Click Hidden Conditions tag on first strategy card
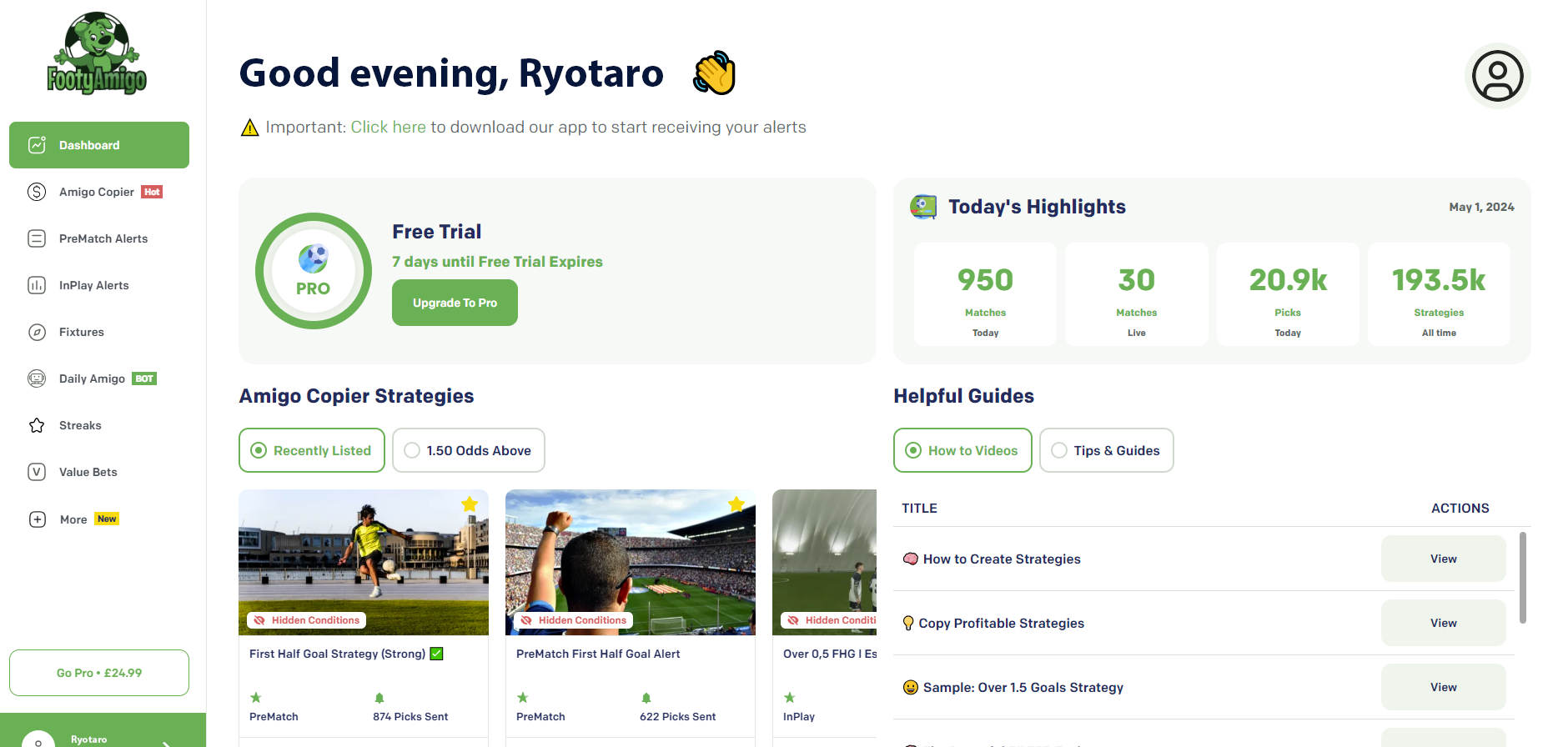The image size is (1568, 747). 306,620
